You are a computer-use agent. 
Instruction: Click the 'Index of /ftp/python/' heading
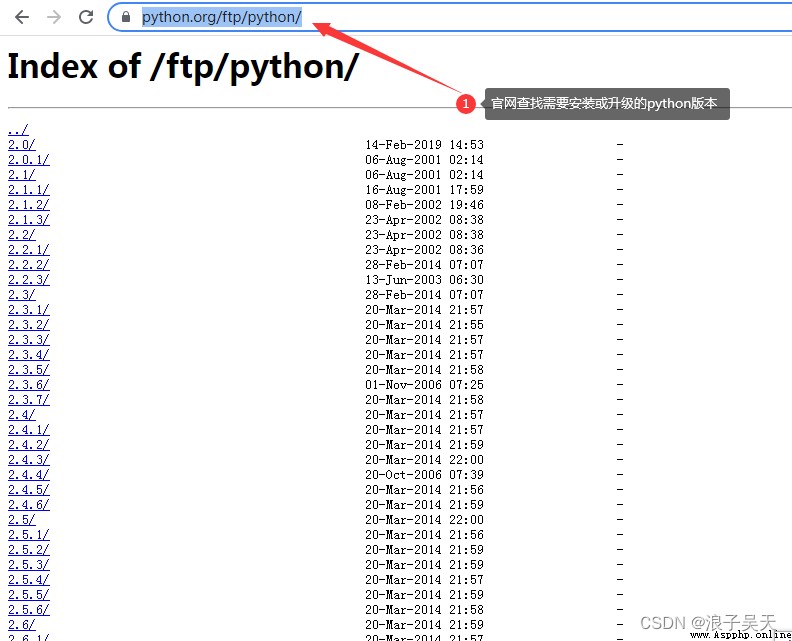click(183, 67)
